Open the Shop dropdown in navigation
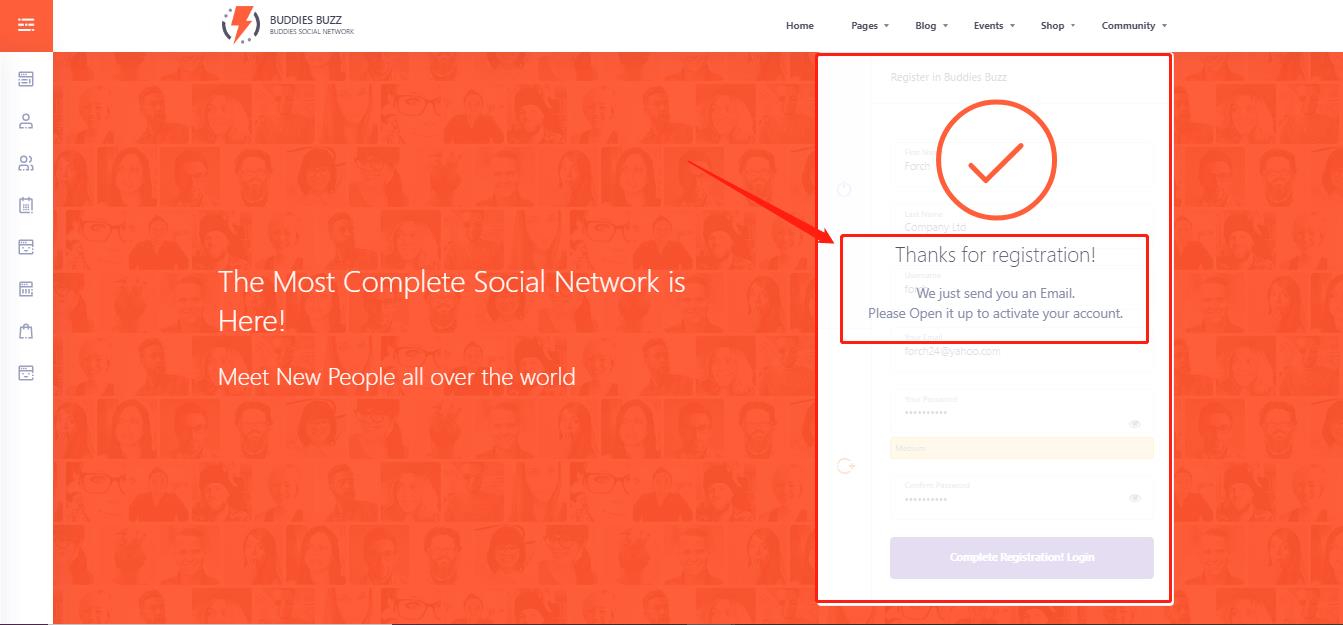The width and height of the screenshot is (1343, 625). pos(1057,26)
